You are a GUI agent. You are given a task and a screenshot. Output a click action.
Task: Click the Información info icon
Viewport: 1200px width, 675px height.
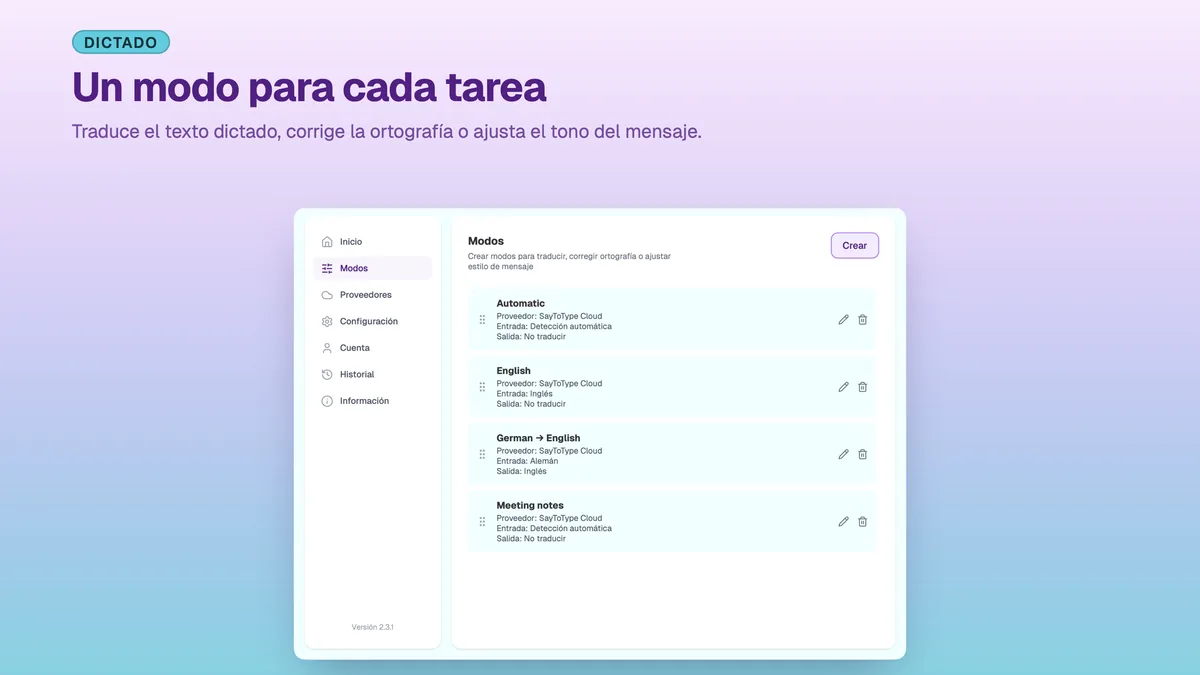point(327,401)
